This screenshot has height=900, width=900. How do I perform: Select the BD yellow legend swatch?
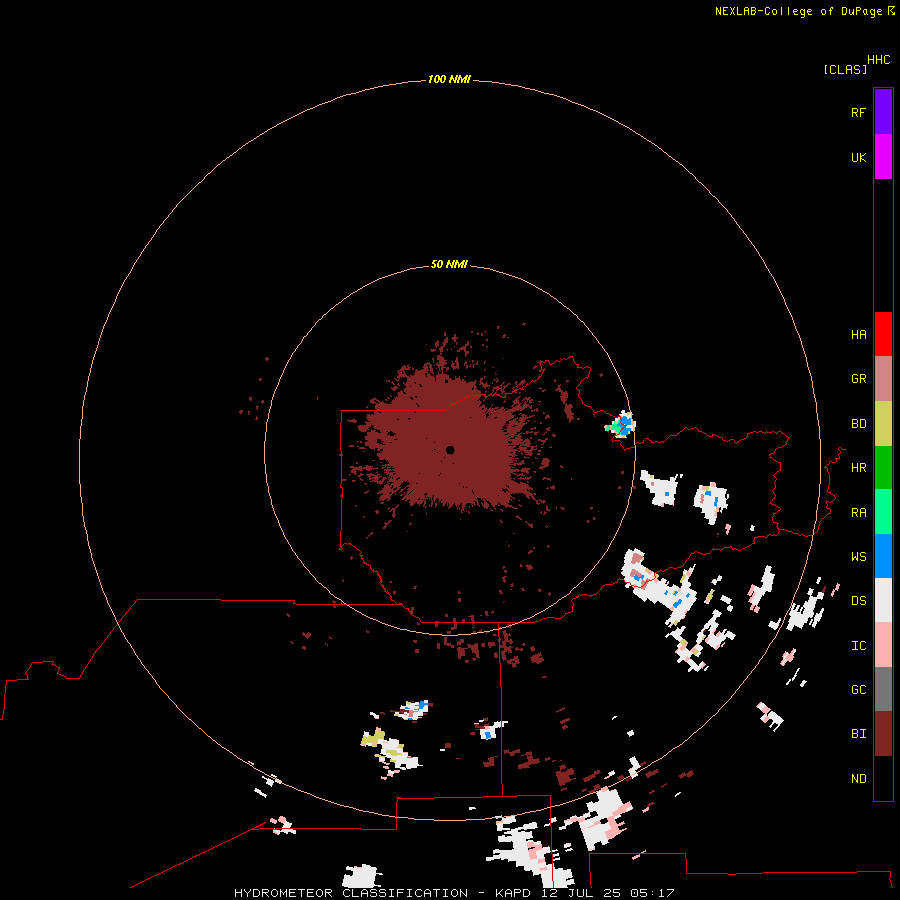point(883,424)
